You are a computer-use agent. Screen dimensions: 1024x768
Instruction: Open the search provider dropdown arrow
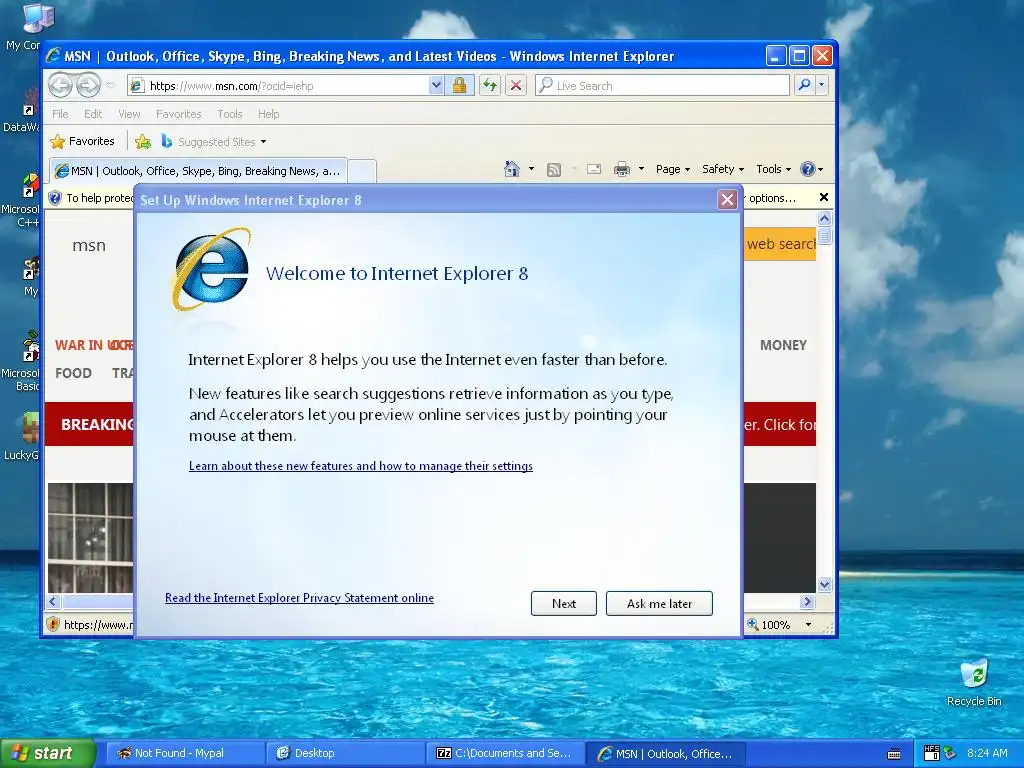pyautogui.click(x=822, y=86)
